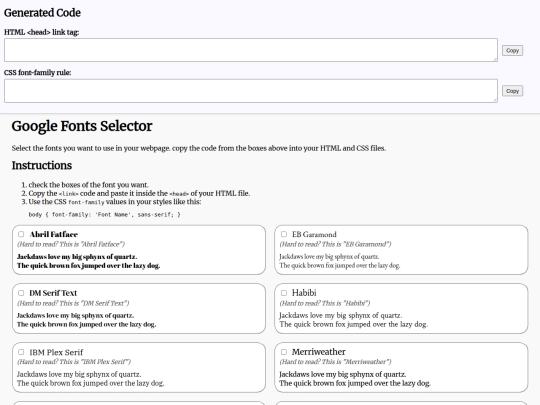Click the Merriweather font name label
This screenshot has height=405, width=540.
(319, 352)
